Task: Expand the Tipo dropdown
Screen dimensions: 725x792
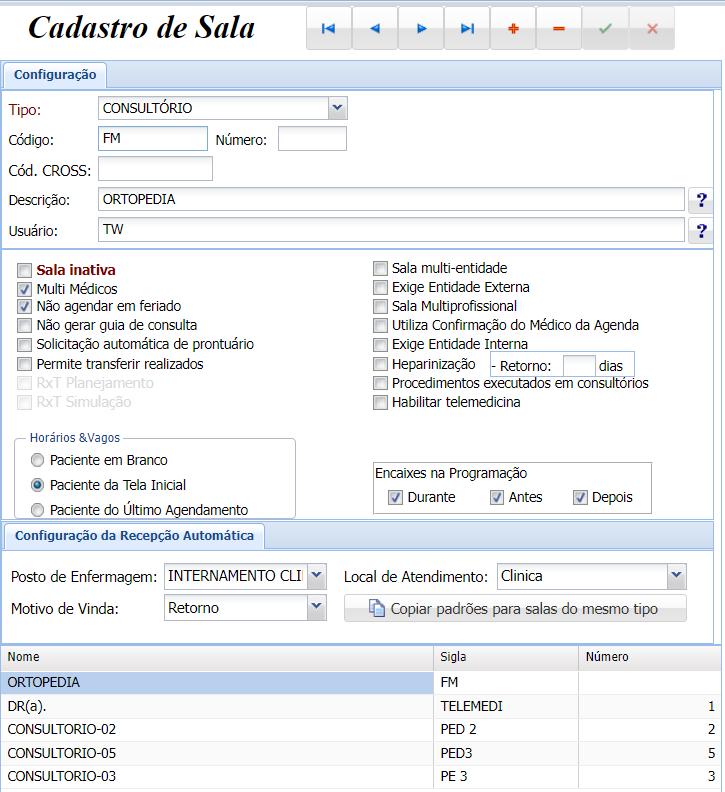Action: click(x=337, y=108)
